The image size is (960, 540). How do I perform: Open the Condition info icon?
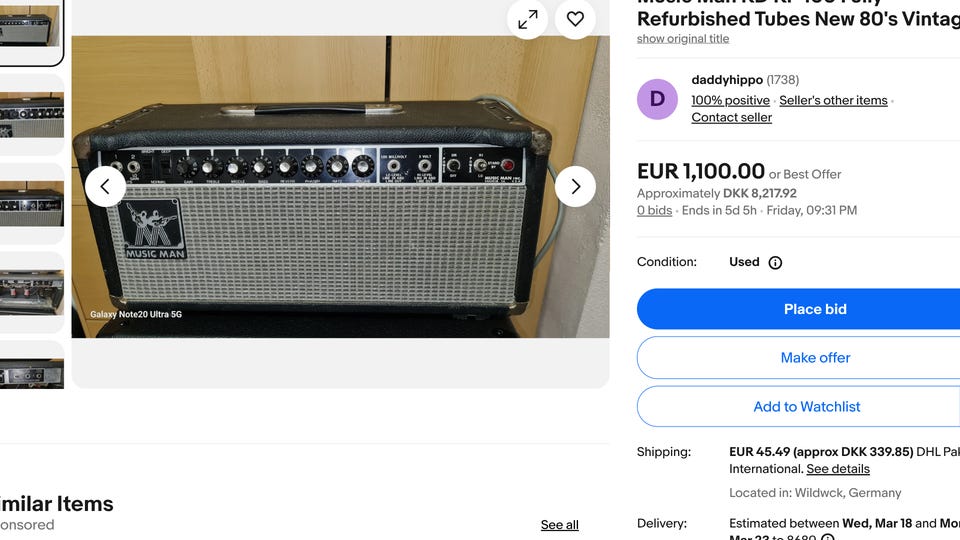(775, 263)
